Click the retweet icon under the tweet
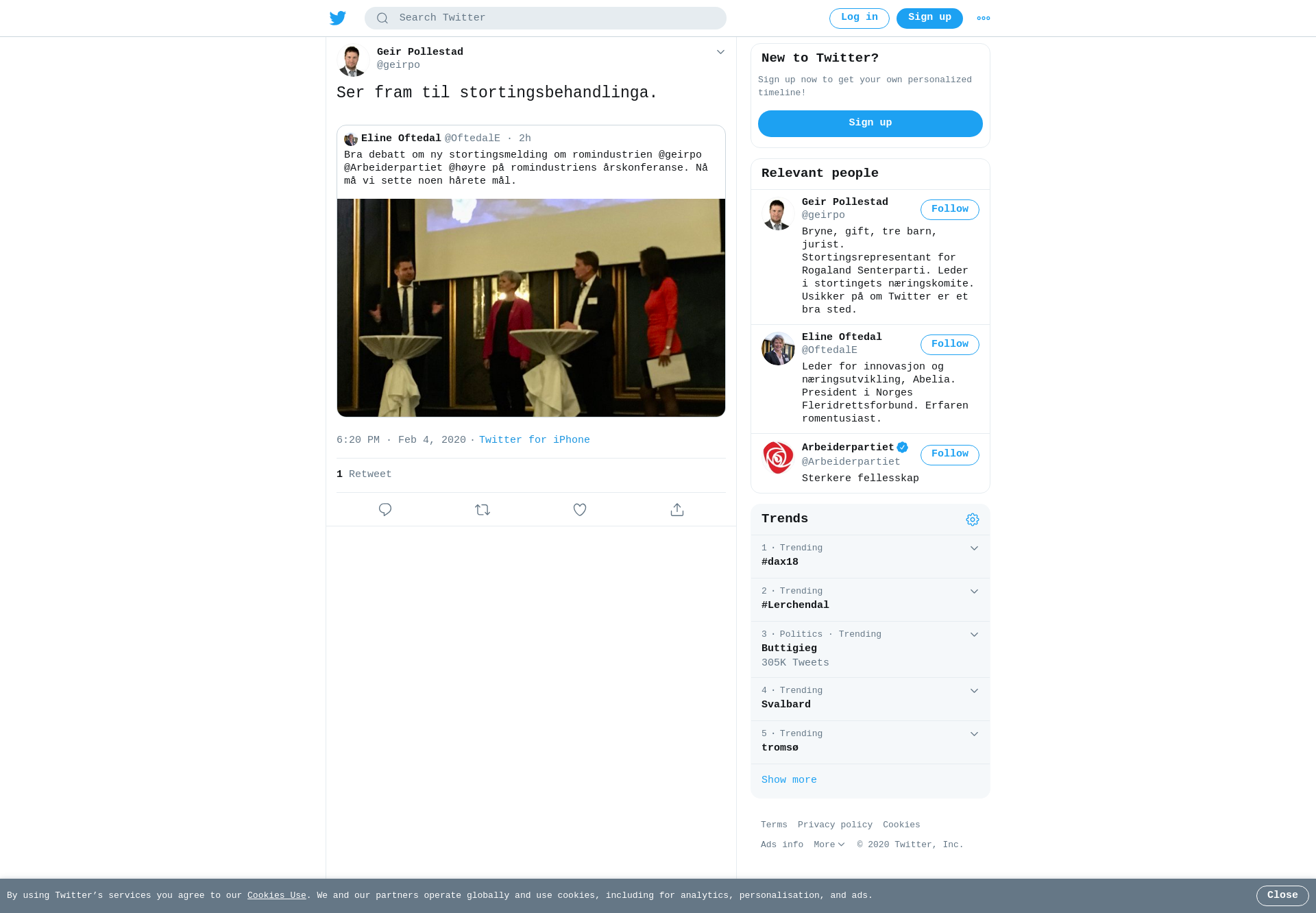 [x=483, y=509]
